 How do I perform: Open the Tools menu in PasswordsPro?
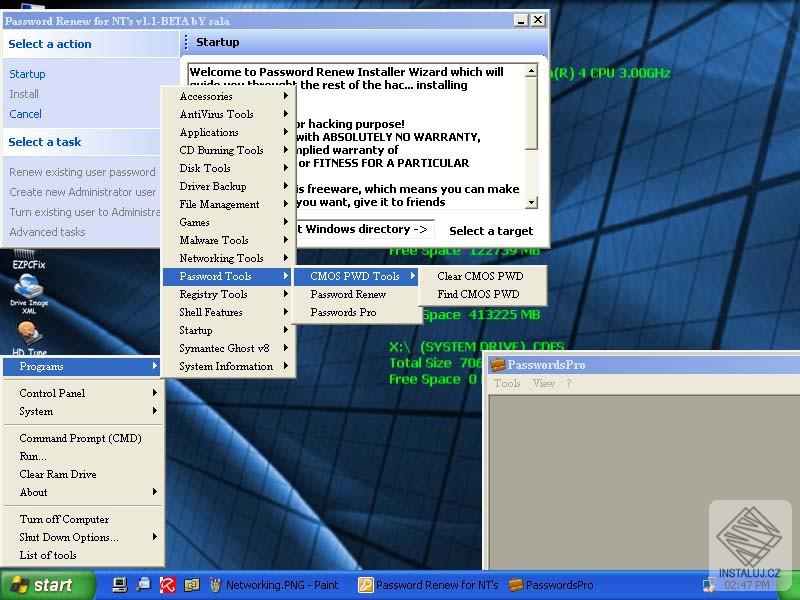(x=506, y=383)
